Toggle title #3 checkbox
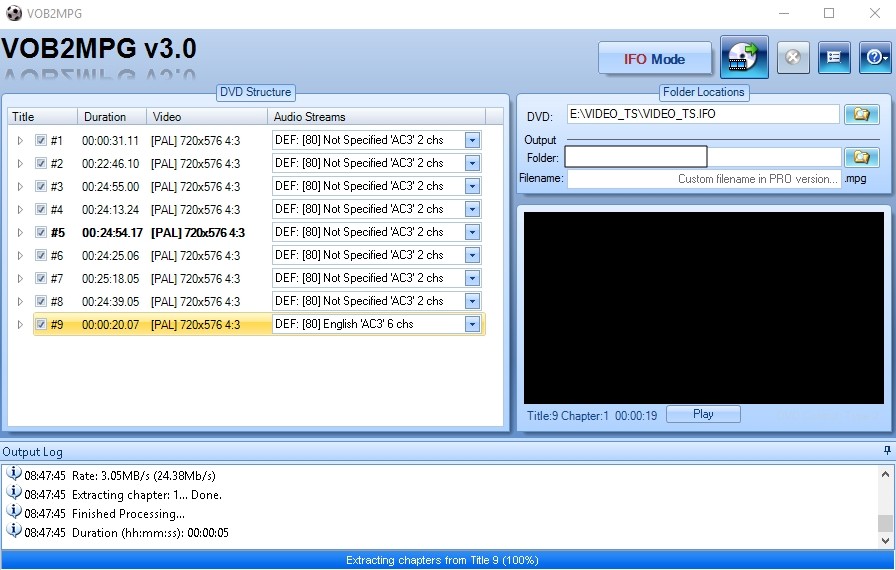 [41, 186]
